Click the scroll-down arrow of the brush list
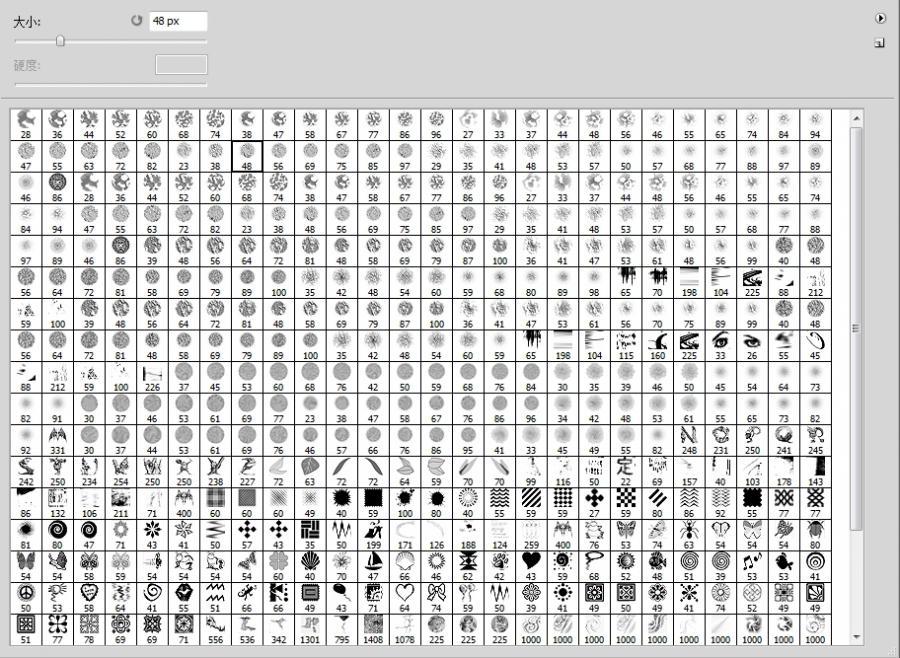Image resolution: width=900 pixels, height=658 pixels. (856, 637)
